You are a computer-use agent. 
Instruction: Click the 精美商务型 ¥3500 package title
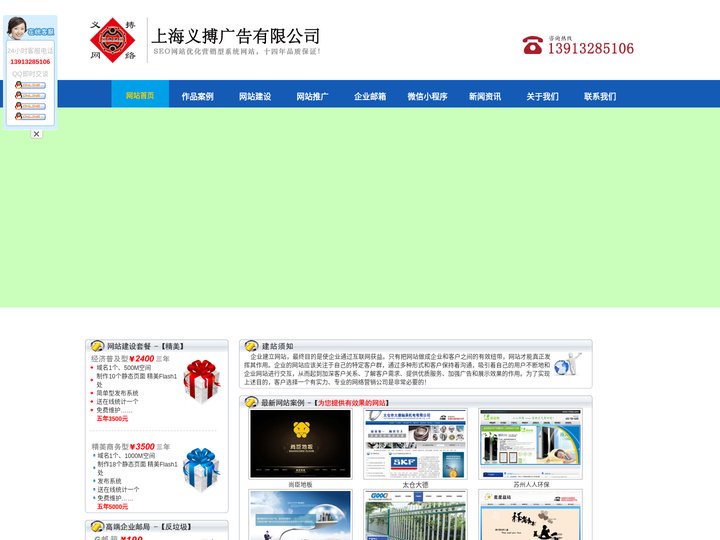[x=131, y=447]
